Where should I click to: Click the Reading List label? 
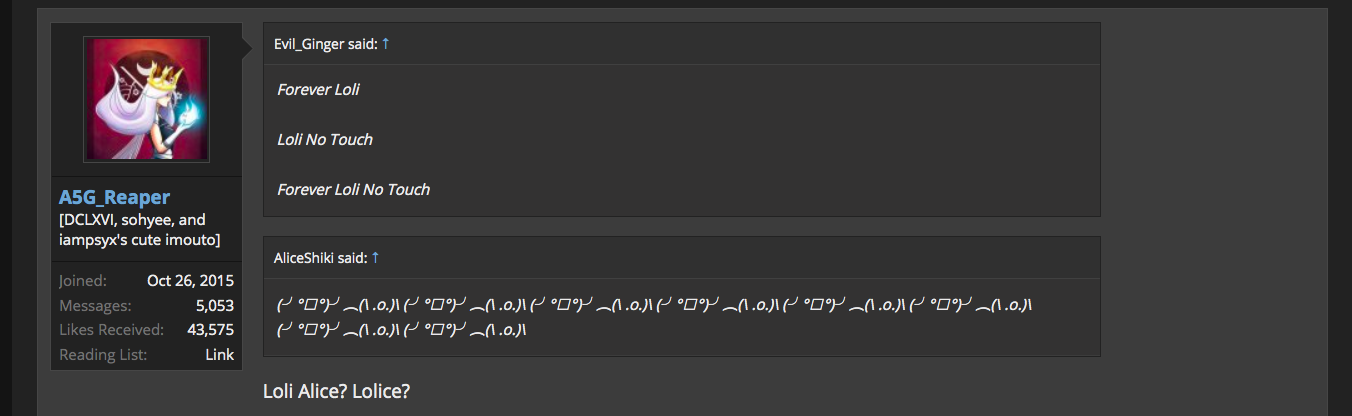click(103, 354)
